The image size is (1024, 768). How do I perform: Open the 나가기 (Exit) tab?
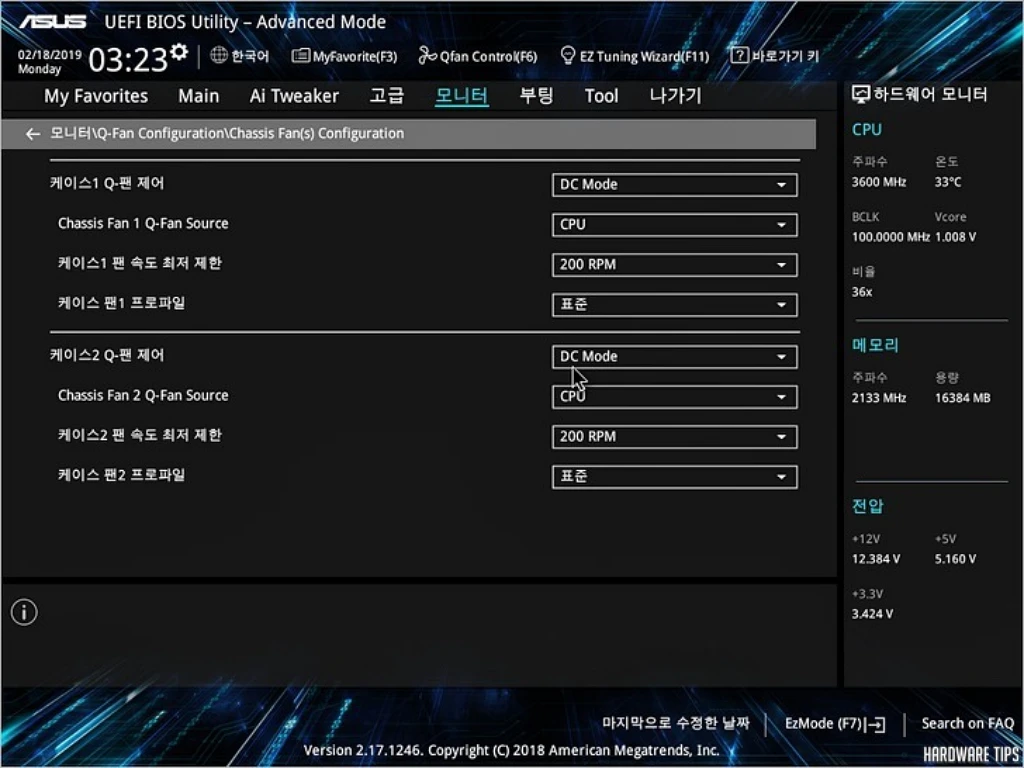pos(675,96)
